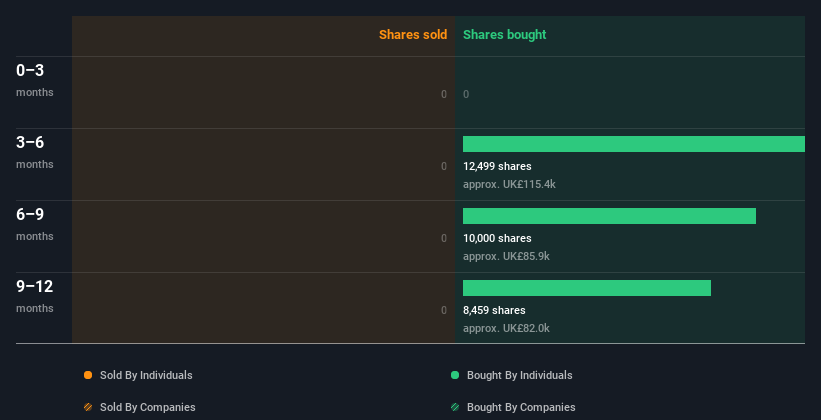Click the 8,459 shares label
This screenshot has height=420, width=821.
tap(494, 311)
